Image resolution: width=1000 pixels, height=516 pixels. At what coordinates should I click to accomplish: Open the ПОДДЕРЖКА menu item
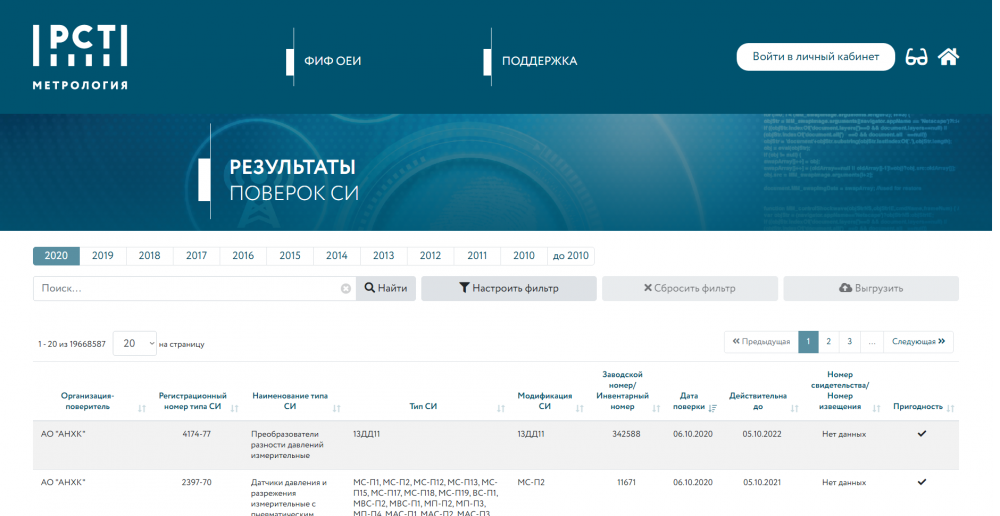coord(539,61)
